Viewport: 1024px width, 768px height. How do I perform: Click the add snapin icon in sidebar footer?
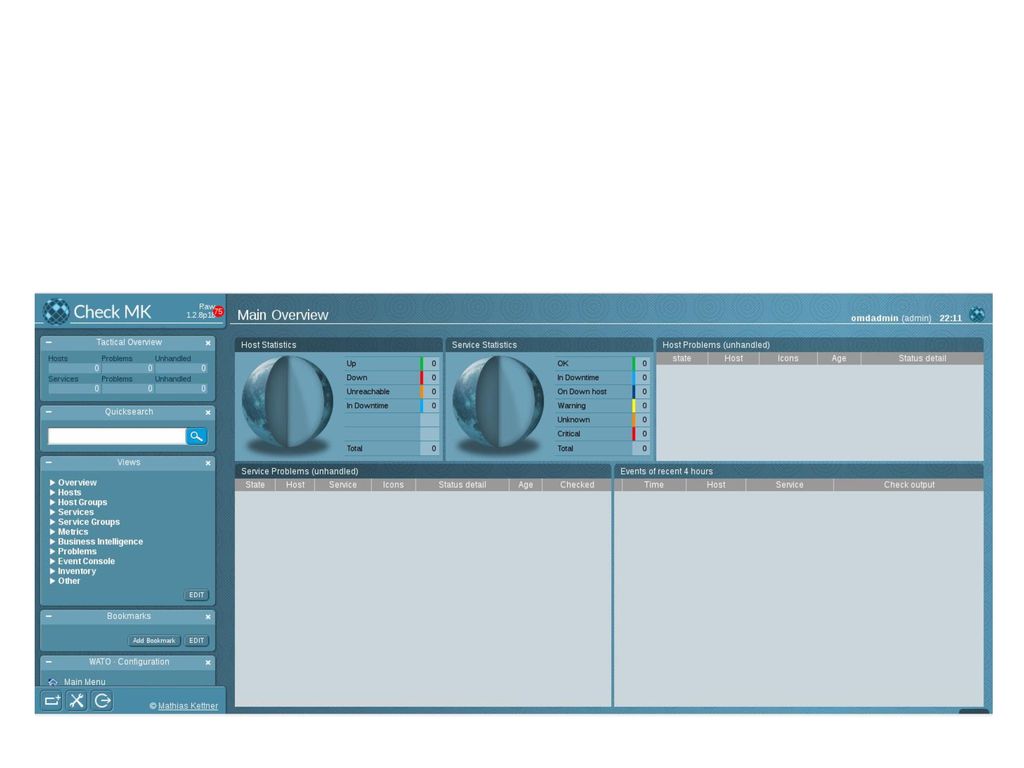pos(52,701)
